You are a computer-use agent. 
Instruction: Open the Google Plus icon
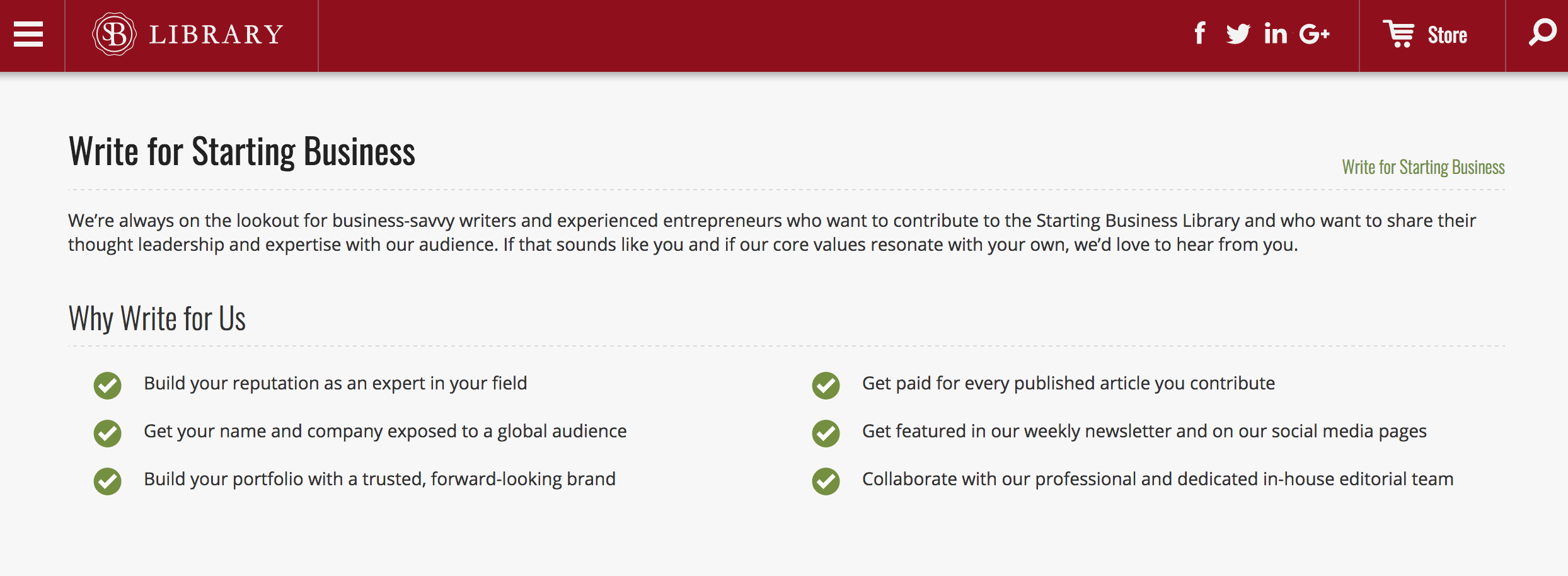[x=1314, y=33]
